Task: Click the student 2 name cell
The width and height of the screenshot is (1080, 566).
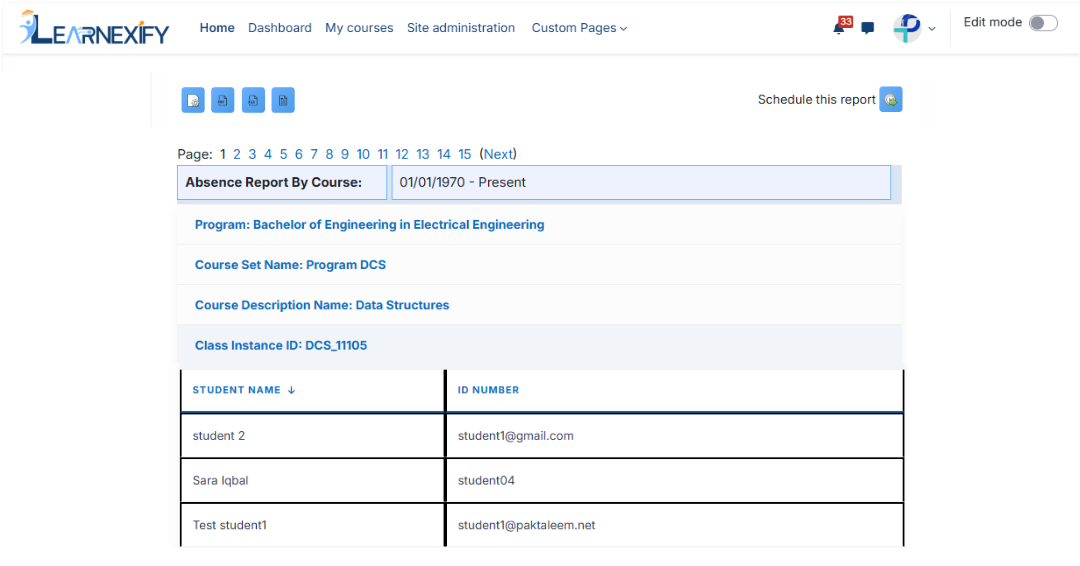Action: click(313, 436)
